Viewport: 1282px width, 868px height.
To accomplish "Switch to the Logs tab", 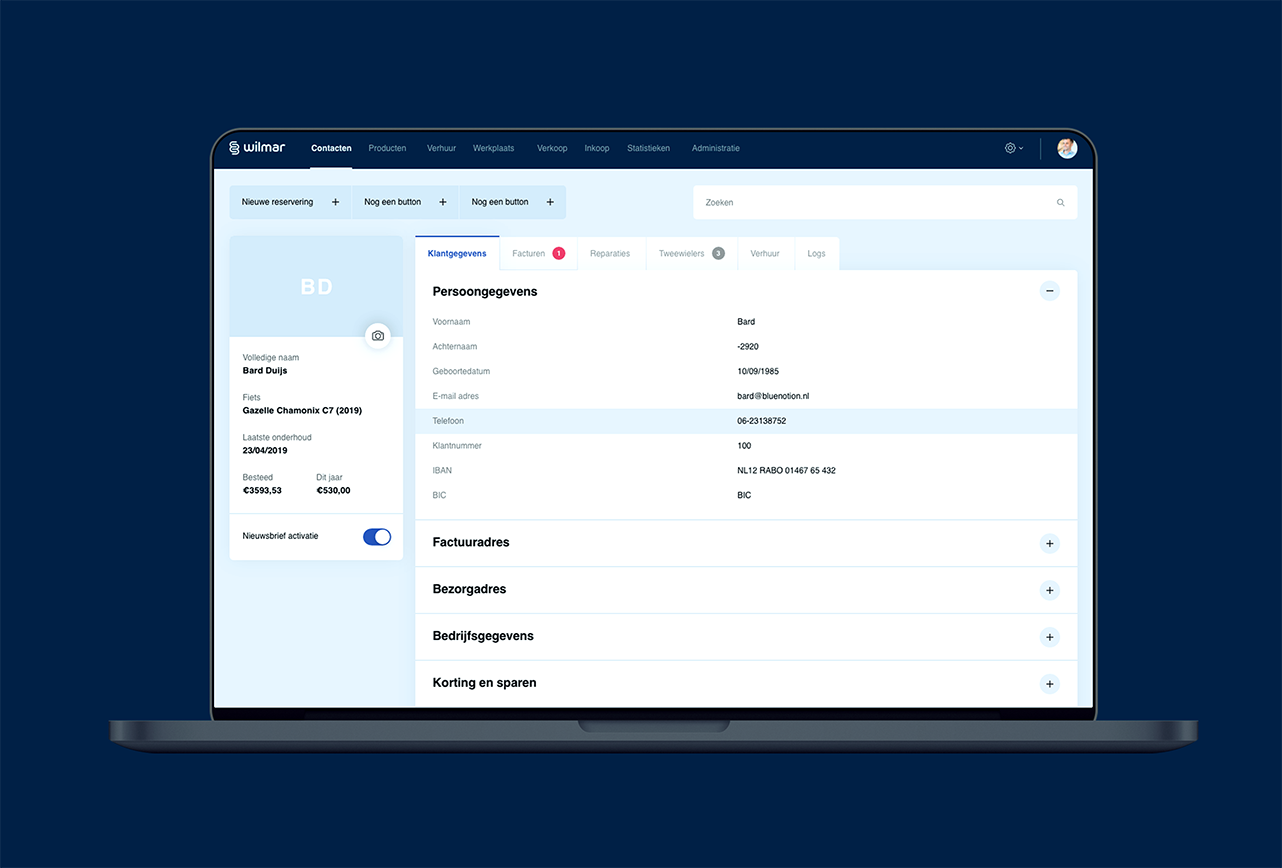I will pos(817,254).
